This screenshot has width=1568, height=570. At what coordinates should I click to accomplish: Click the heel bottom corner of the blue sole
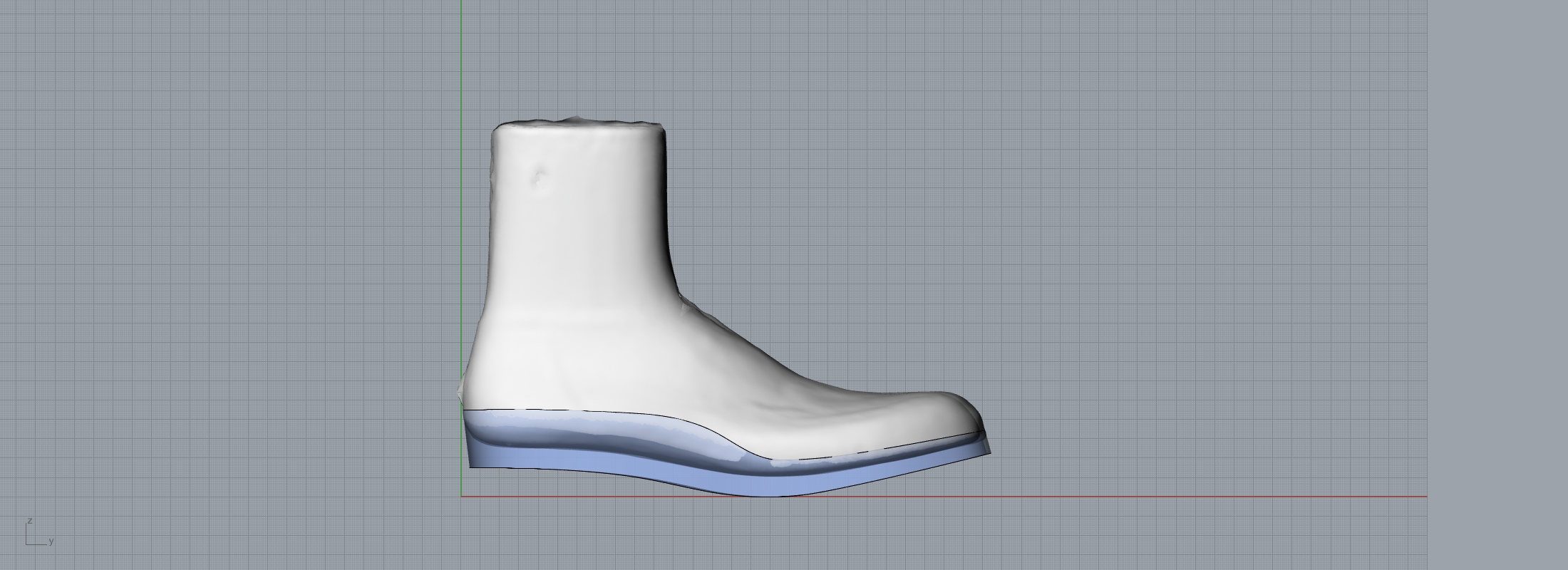472,466
